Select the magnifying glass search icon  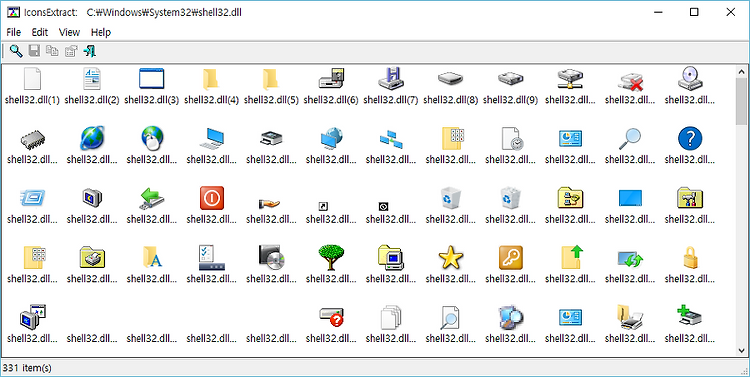pyautogui.click(x=630, y=139)
